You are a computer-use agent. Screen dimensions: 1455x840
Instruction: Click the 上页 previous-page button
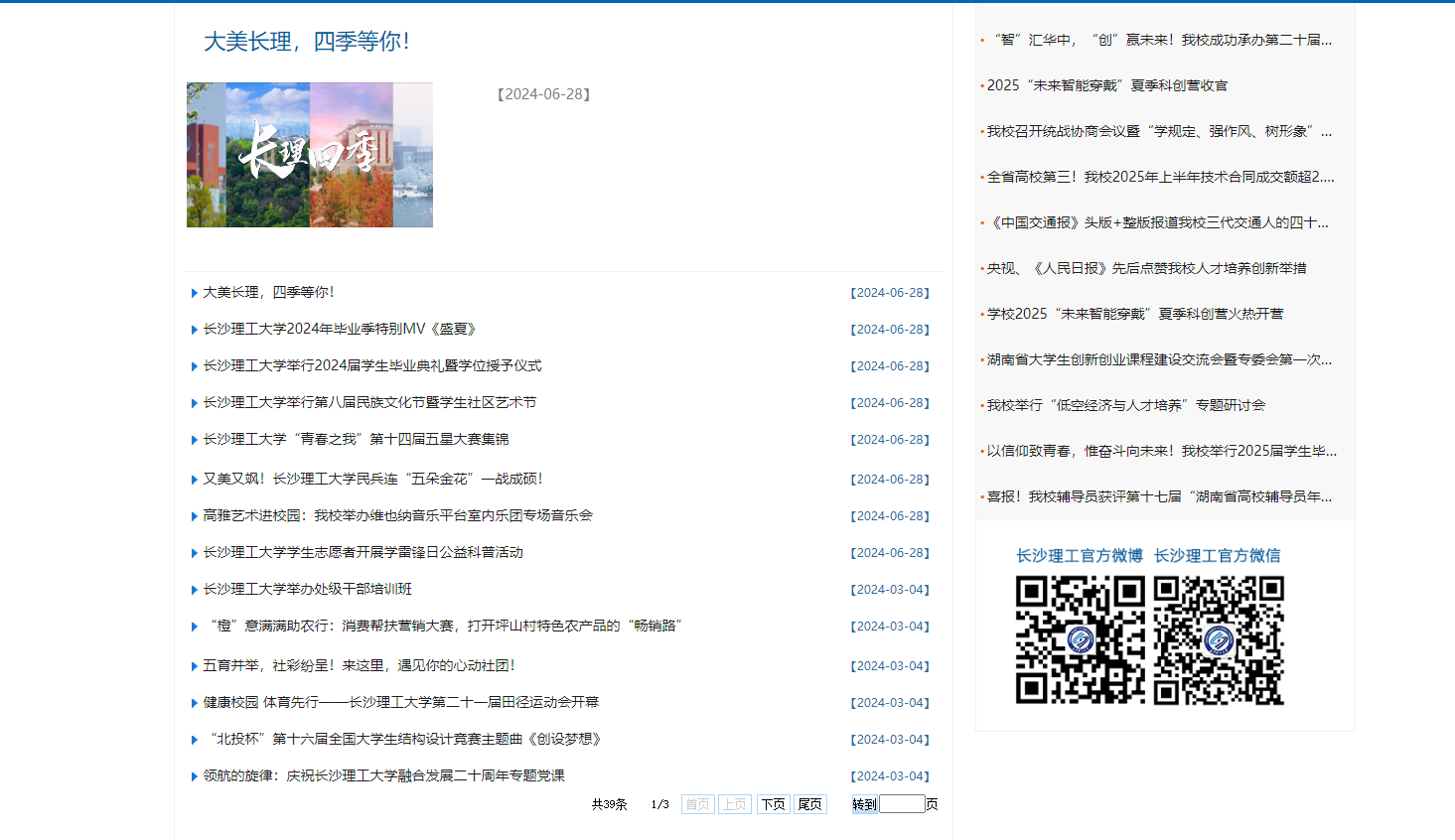[x=735, y=804]
